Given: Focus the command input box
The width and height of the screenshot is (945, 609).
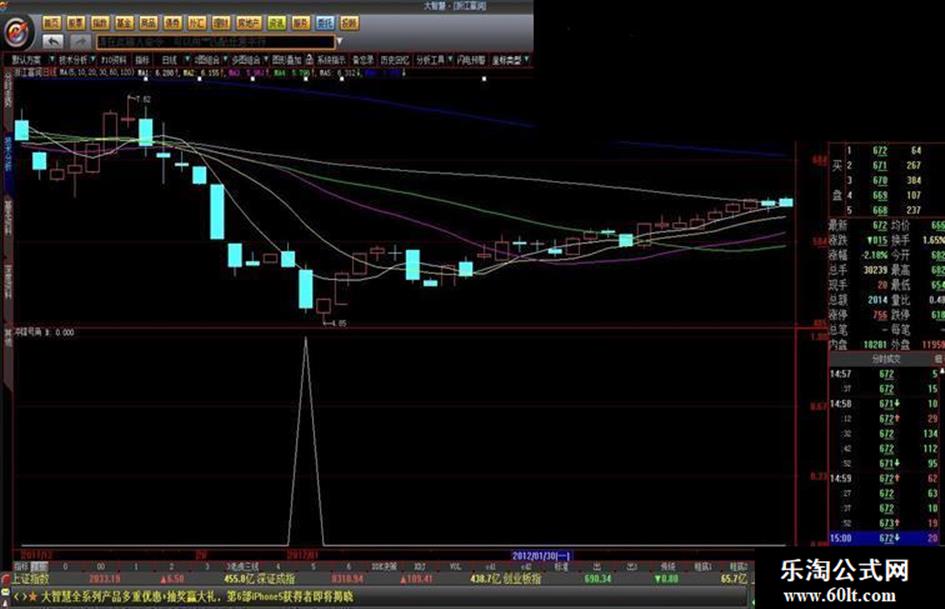Looking at the screenshot, I should pos(215,42).
